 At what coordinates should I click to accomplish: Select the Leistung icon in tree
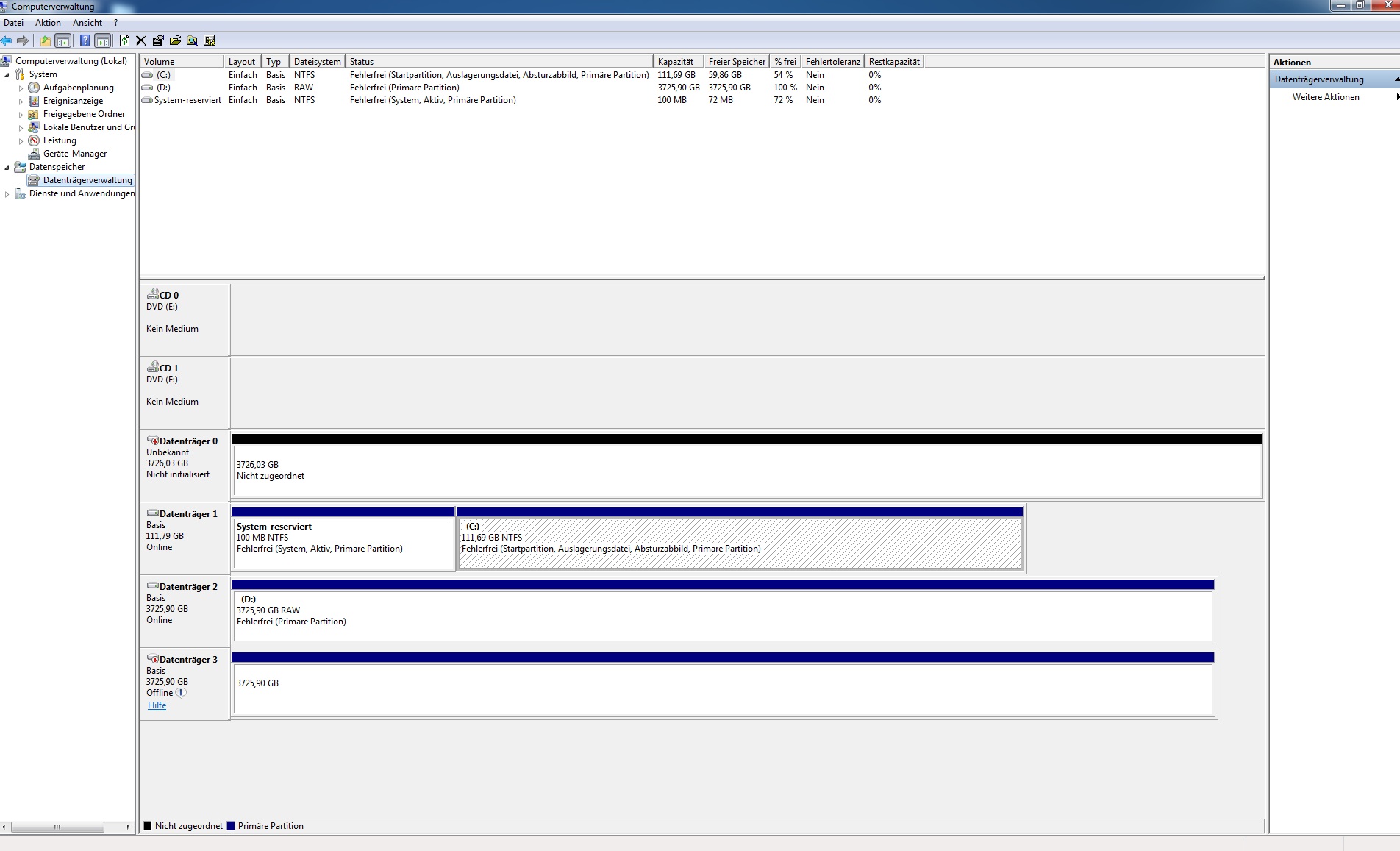[34, 140]
